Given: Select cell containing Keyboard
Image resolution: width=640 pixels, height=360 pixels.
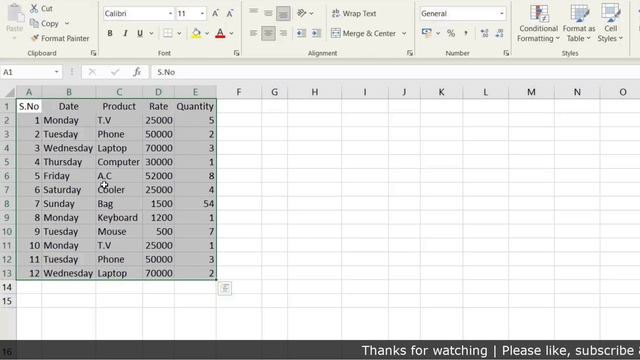Looking at the screenshot, I should point(119,218).
